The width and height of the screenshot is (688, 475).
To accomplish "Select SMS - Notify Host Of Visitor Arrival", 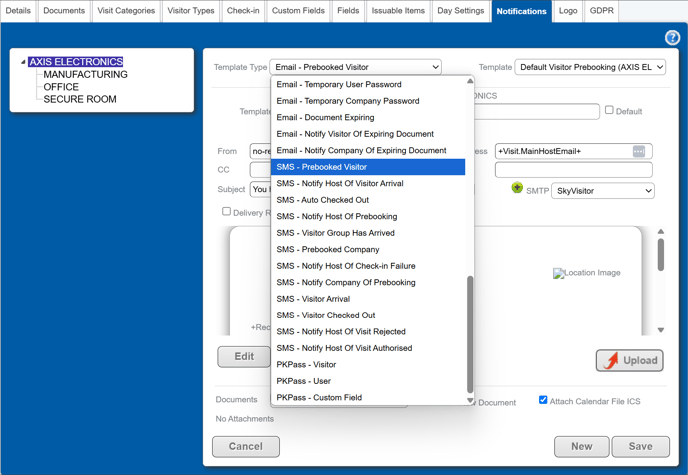I will click(340, 184).
